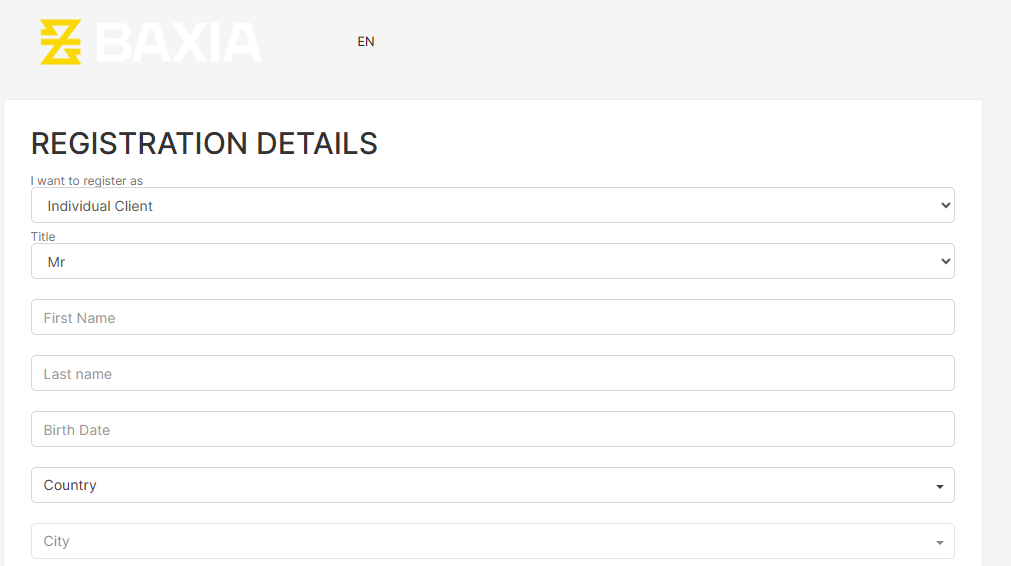Open the Title select showing Mr
1011x566 pixels.
tap(493, 261)
